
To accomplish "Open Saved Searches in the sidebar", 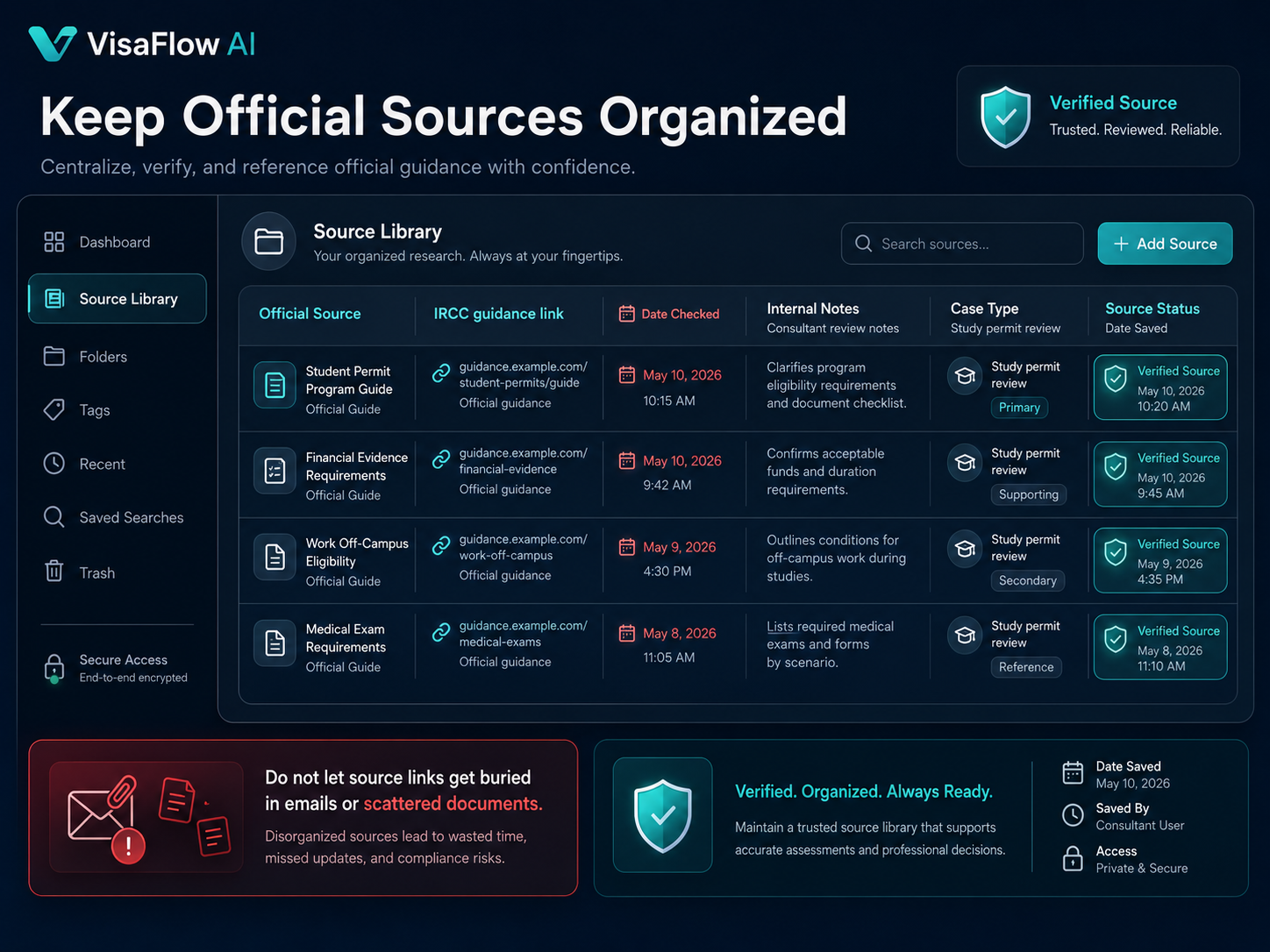I will point(118,517).
